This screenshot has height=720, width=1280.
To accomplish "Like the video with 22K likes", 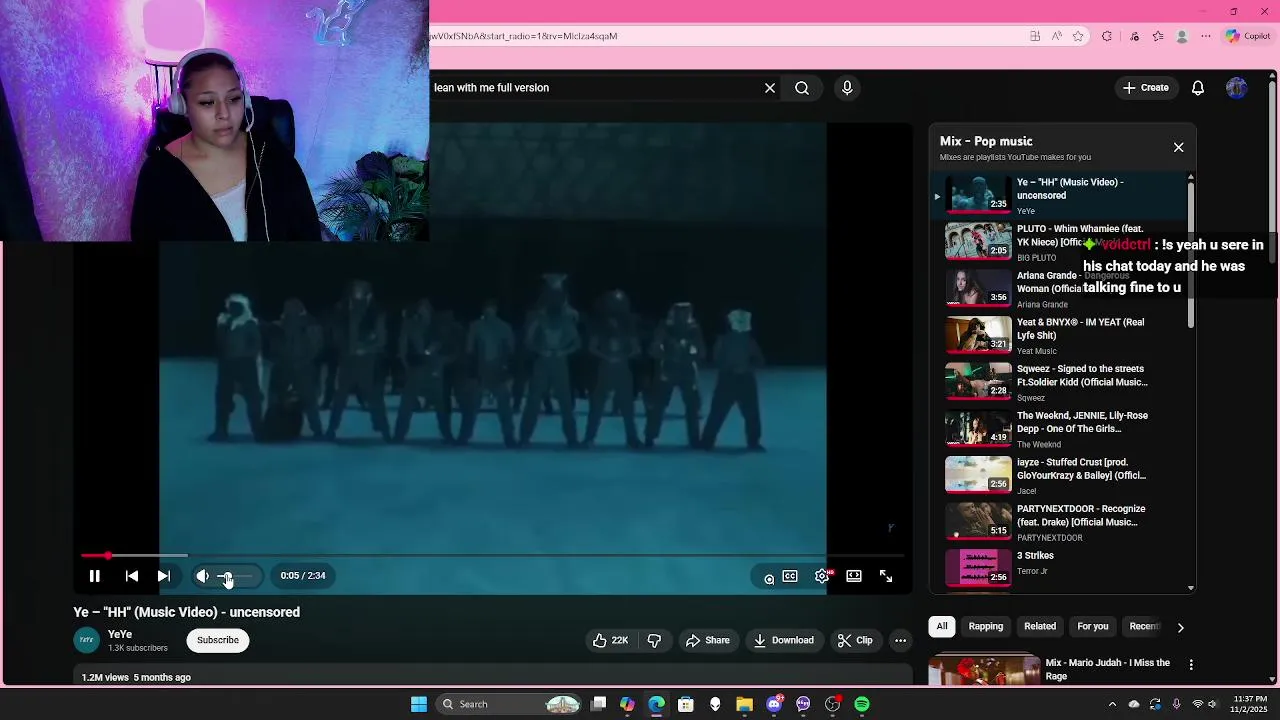I will (x=610, y=640).
